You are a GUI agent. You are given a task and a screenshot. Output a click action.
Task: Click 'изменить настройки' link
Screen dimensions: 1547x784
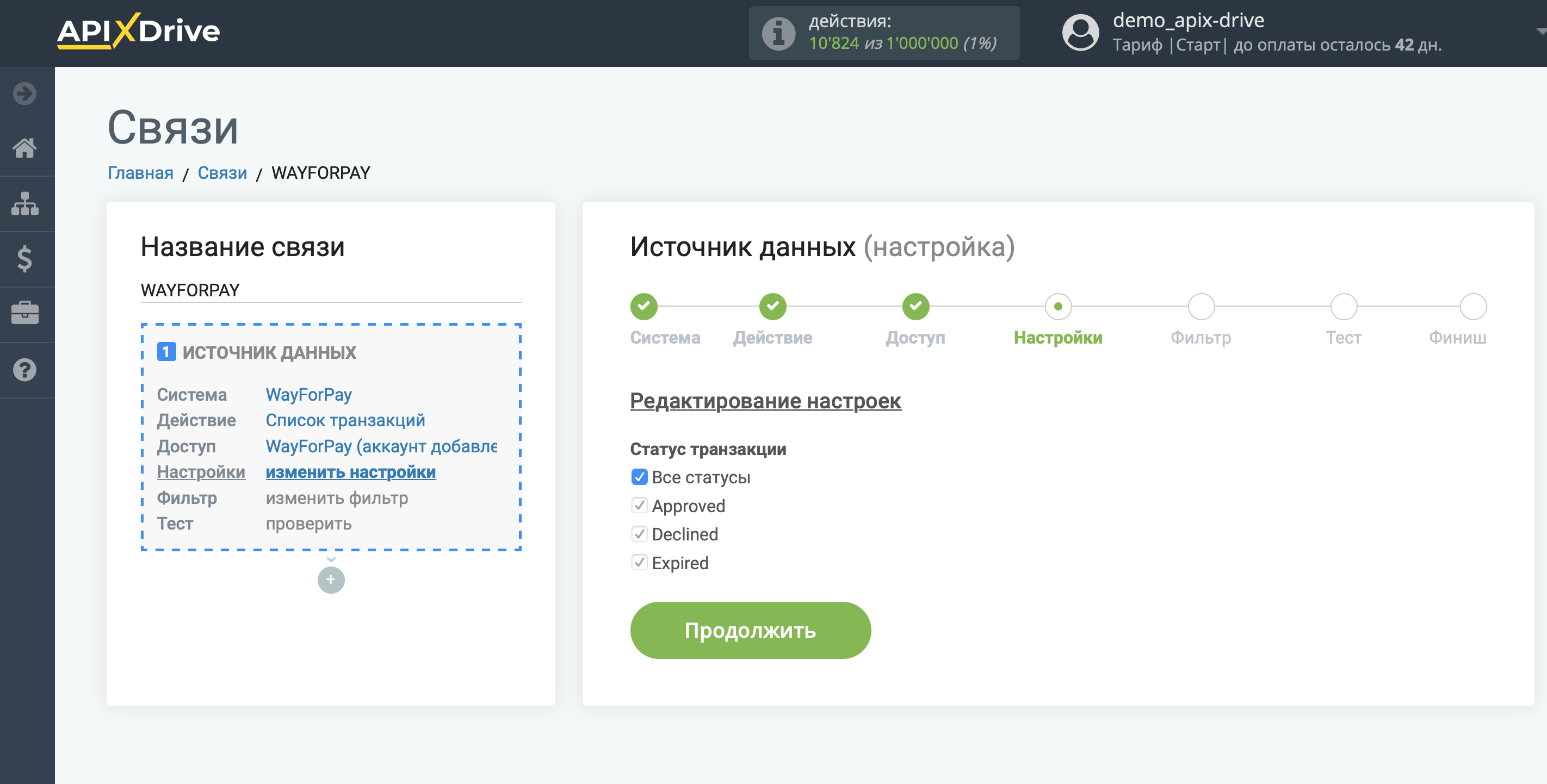click(351, 472)
